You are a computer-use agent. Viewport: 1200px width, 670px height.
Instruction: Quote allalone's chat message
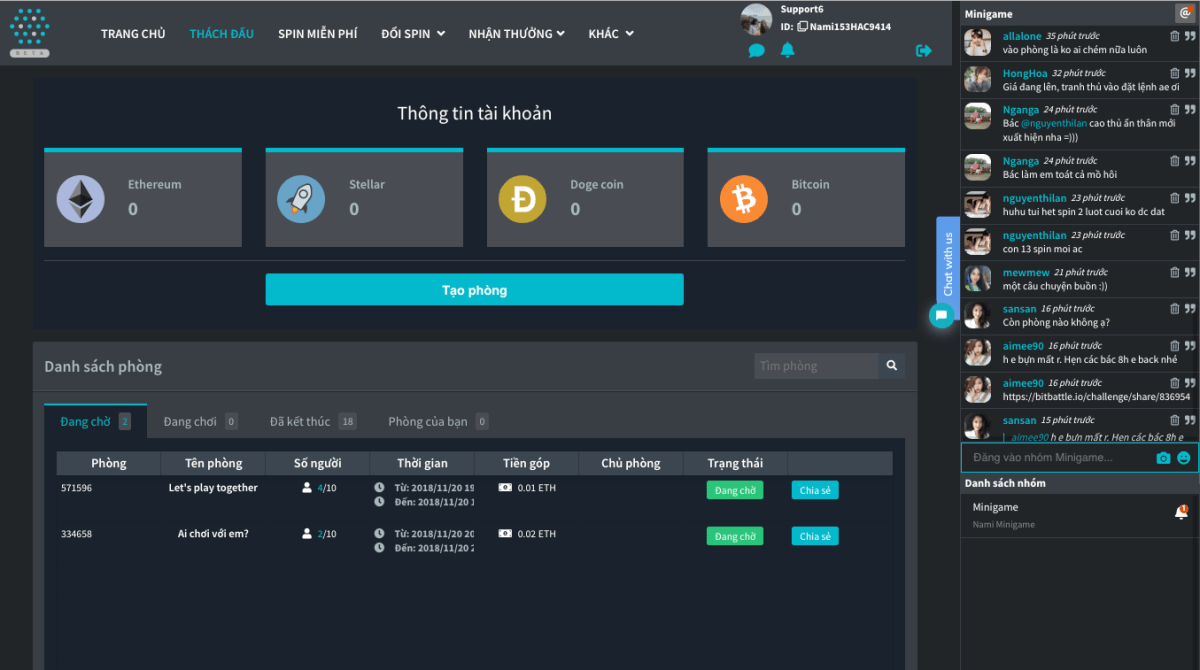tap(1190, 36)
